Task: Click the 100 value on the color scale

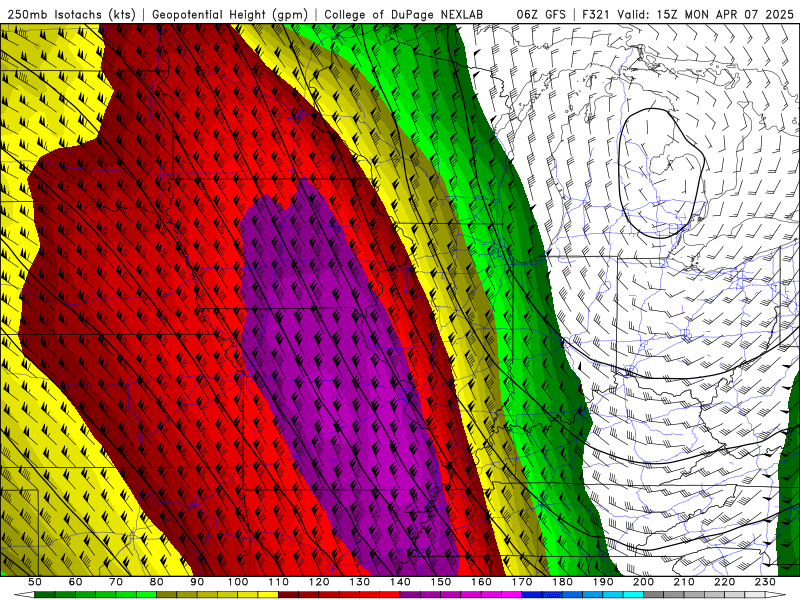Action: [238, 582]
